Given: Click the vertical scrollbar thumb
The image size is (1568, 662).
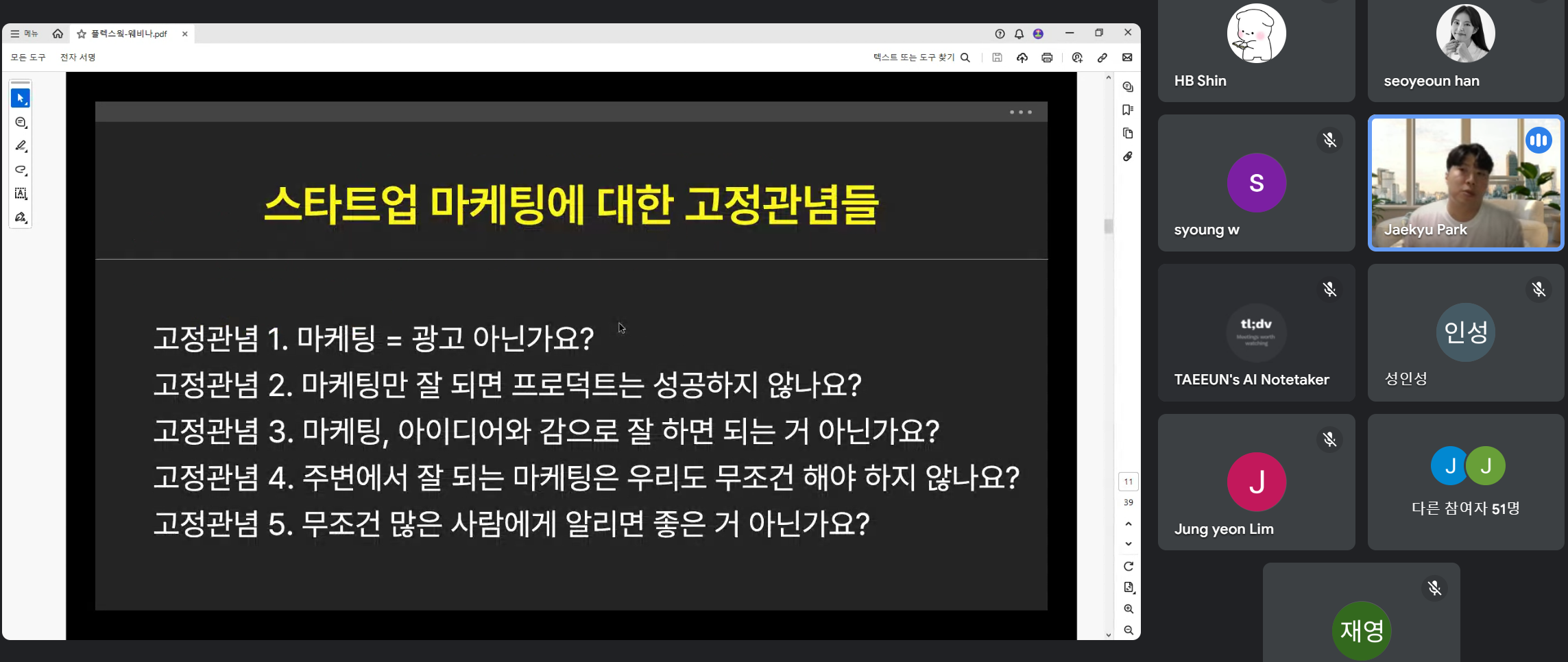Looking at the screenshot, I should click(1109, 226).
